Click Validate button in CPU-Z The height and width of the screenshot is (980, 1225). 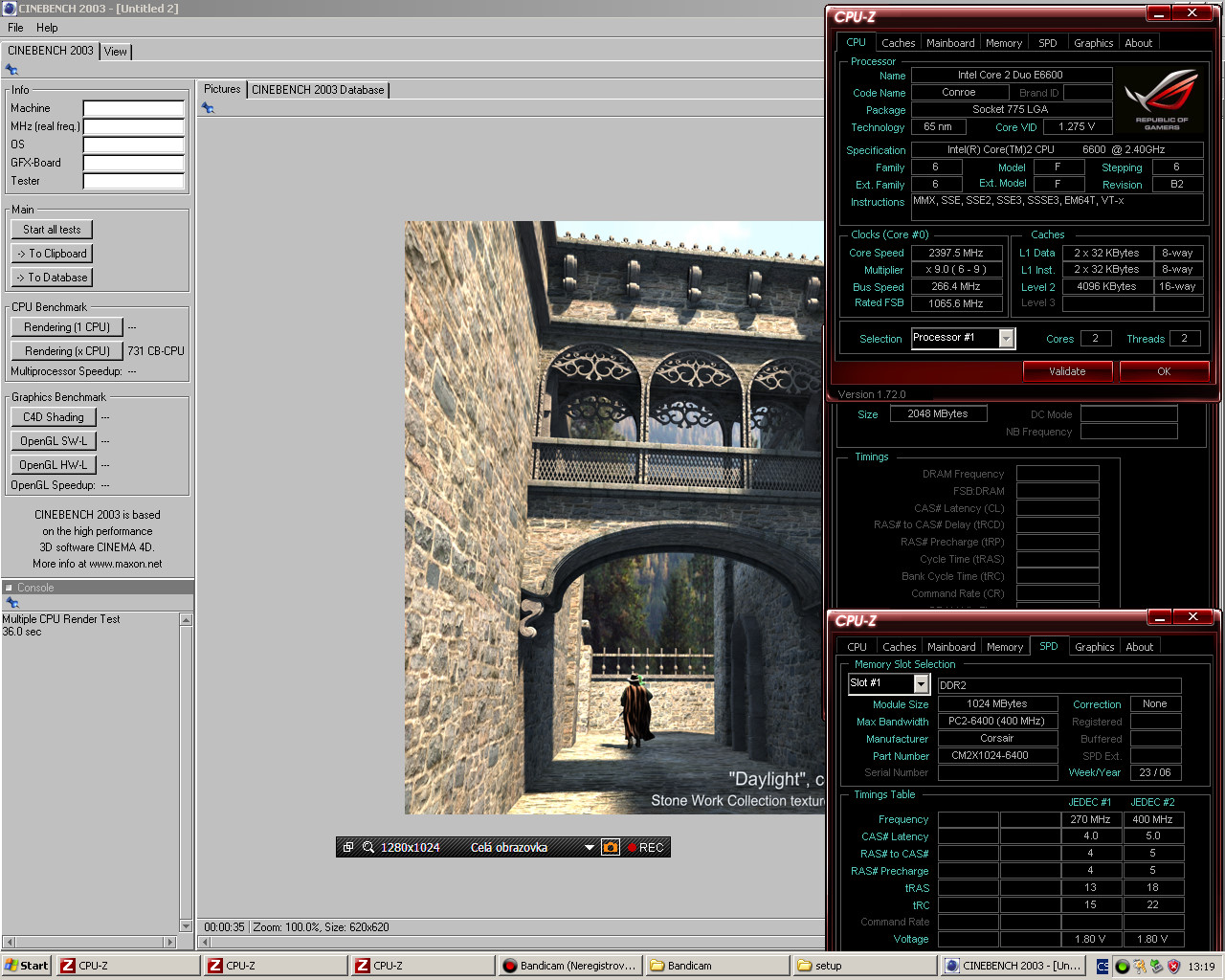click(1067, 371)
